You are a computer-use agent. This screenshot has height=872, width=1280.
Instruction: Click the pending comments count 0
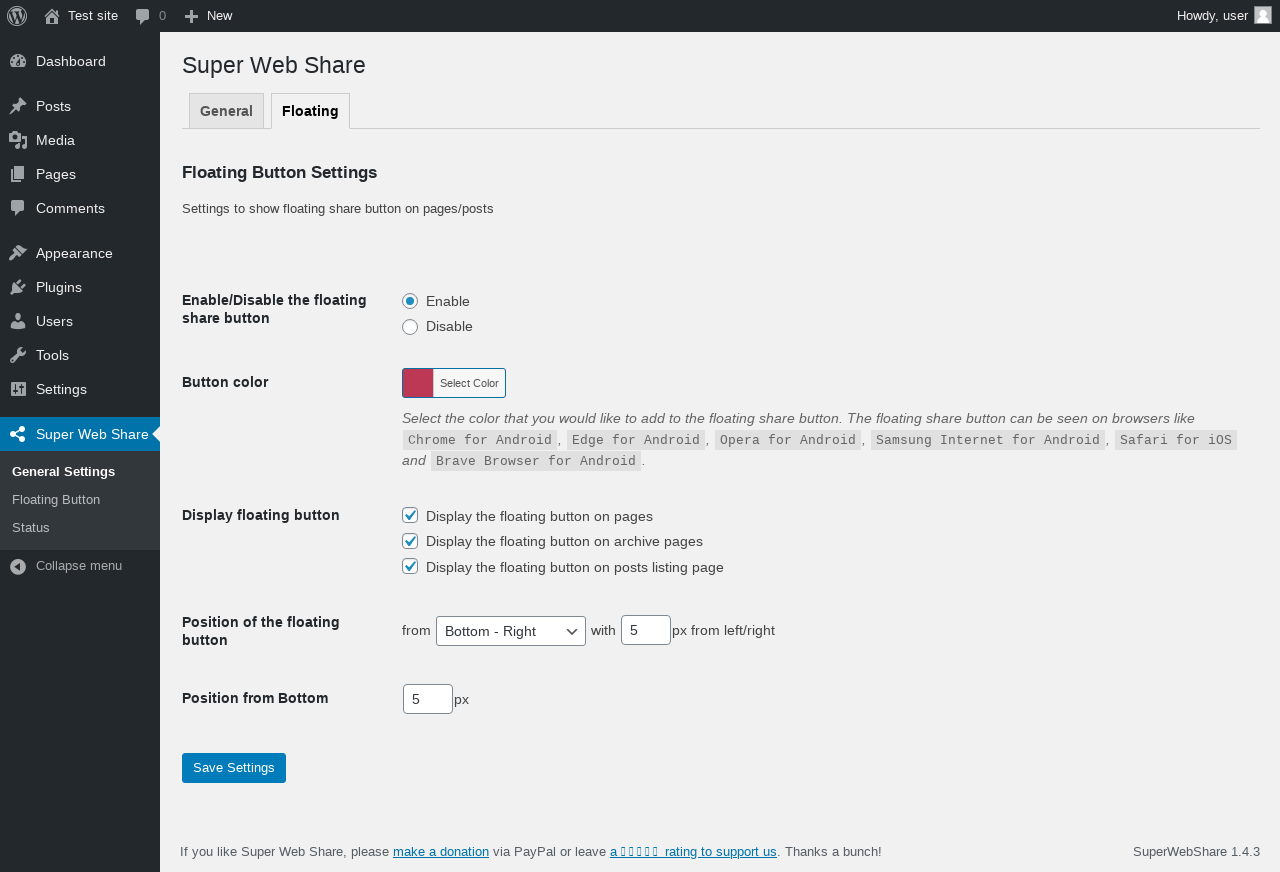pyautogui.click(x=163, y=15)
